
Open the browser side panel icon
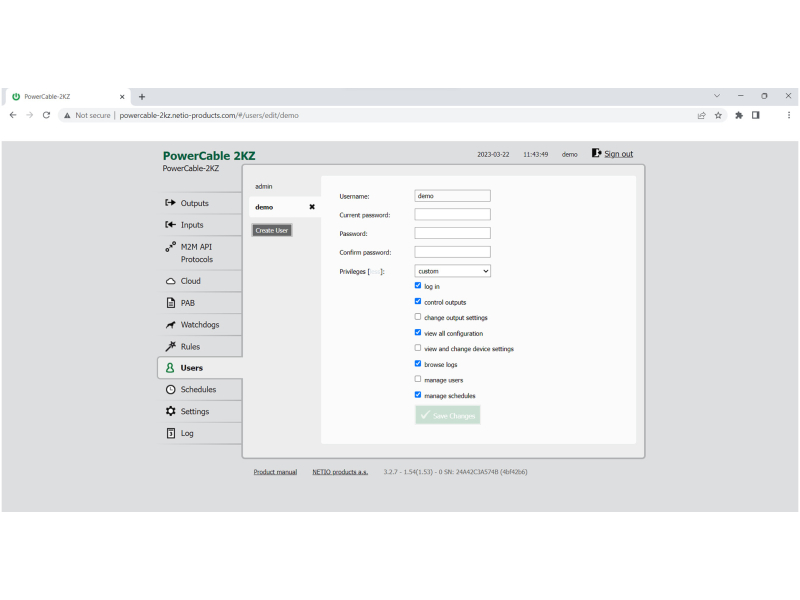(756, 115)
